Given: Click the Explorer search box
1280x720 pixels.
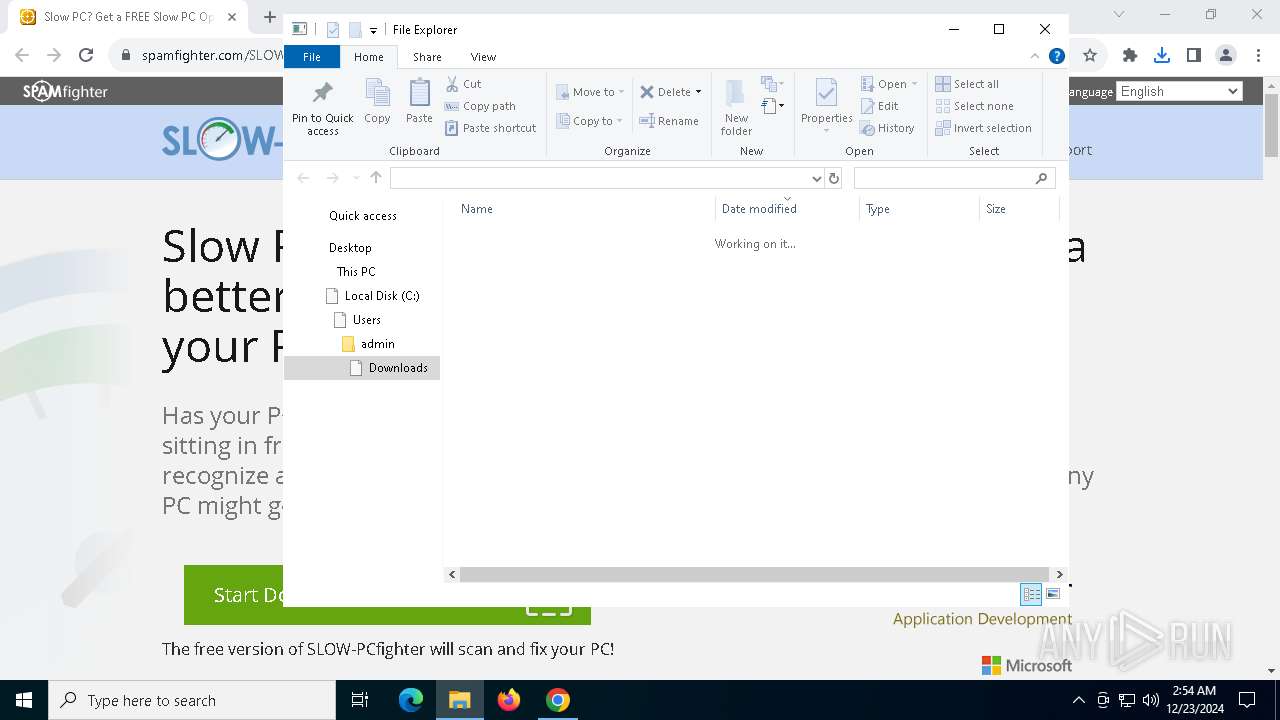Looking at the screenshot, I should pyautogui.click(x=954, y=178).
